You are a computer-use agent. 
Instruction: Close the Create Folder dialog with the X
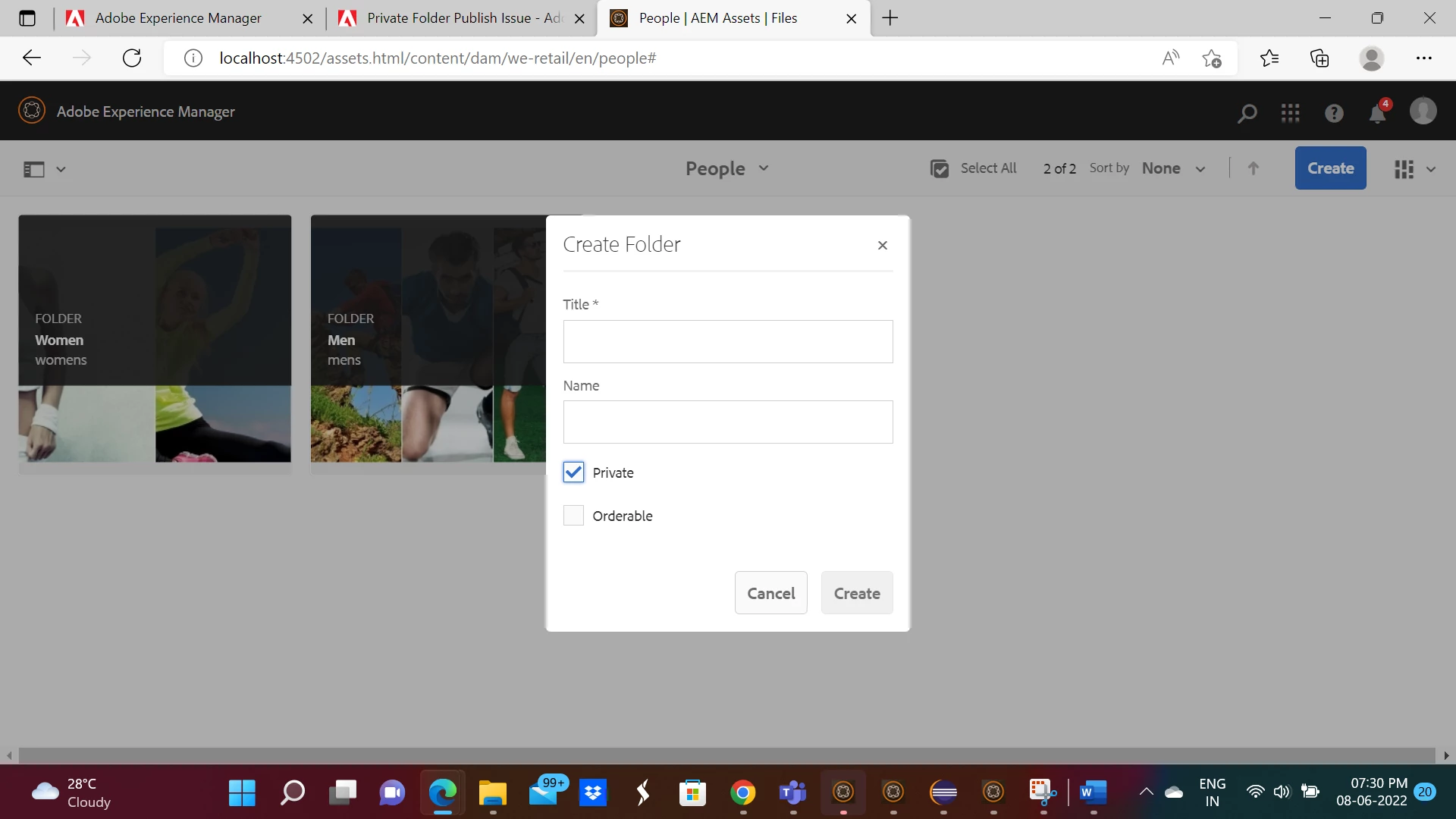tap(882, 245)
